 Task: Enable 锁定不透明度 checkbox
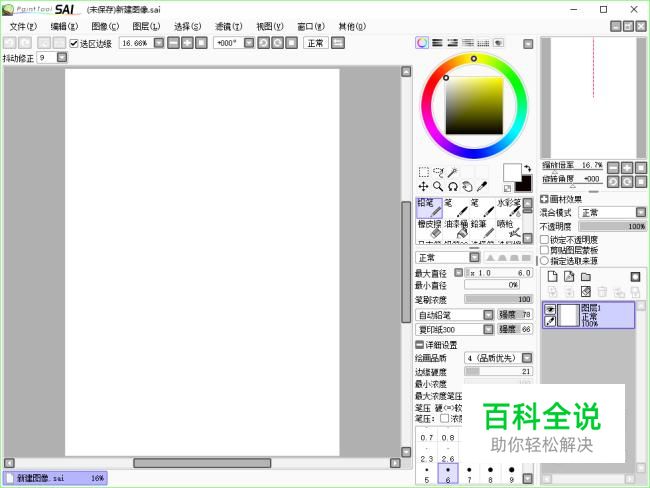point(544,239)
